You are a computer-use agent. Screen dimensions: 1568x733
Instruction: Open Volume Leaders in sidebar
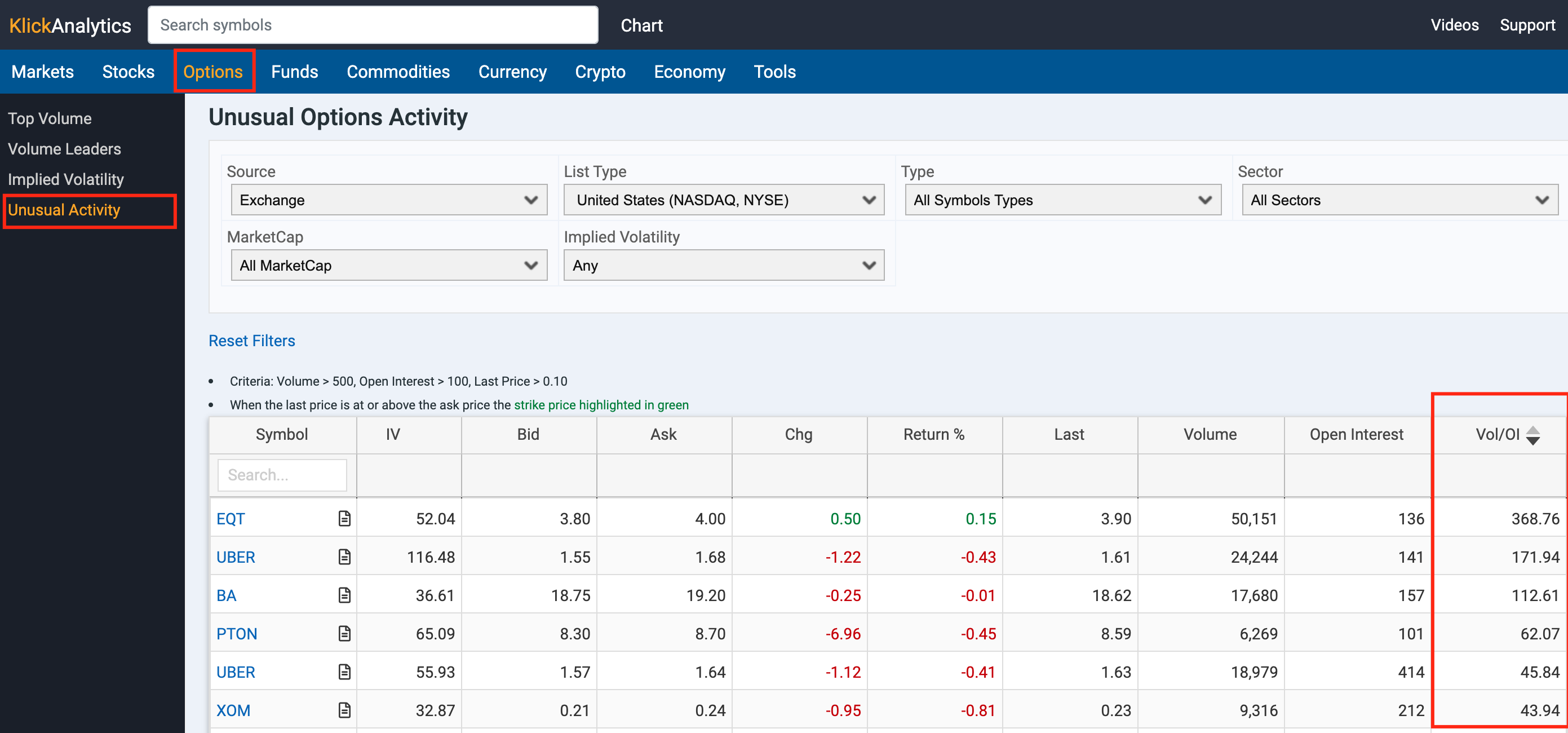coord(64,148)
